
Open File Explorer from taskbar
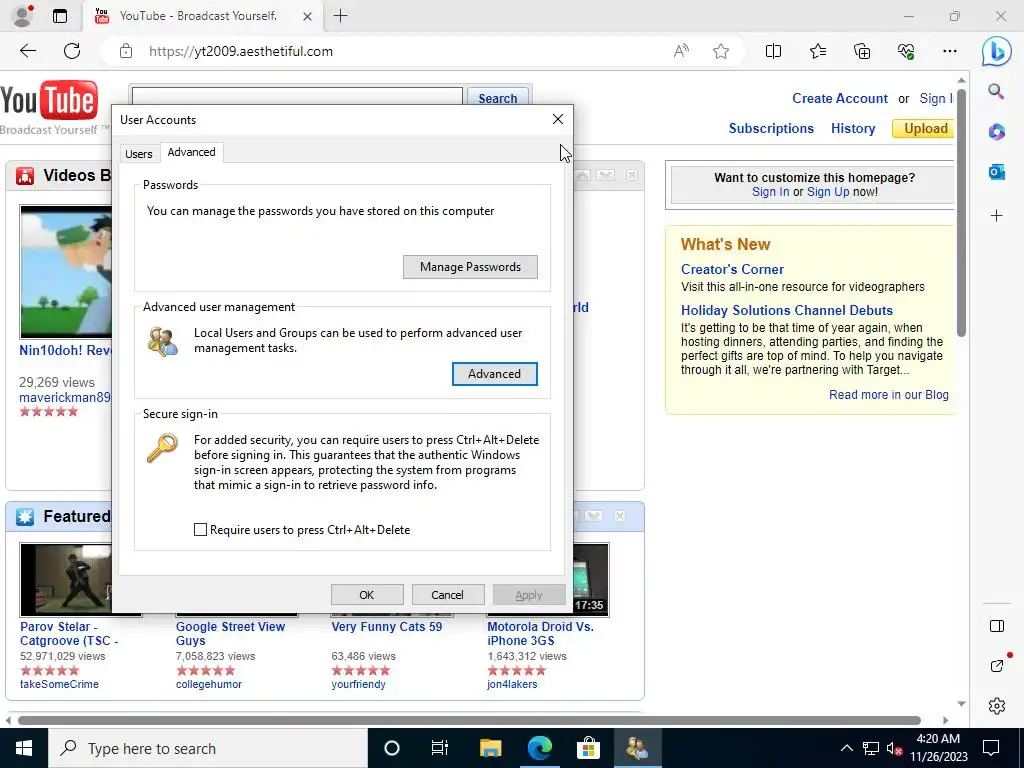coord(490,748)
